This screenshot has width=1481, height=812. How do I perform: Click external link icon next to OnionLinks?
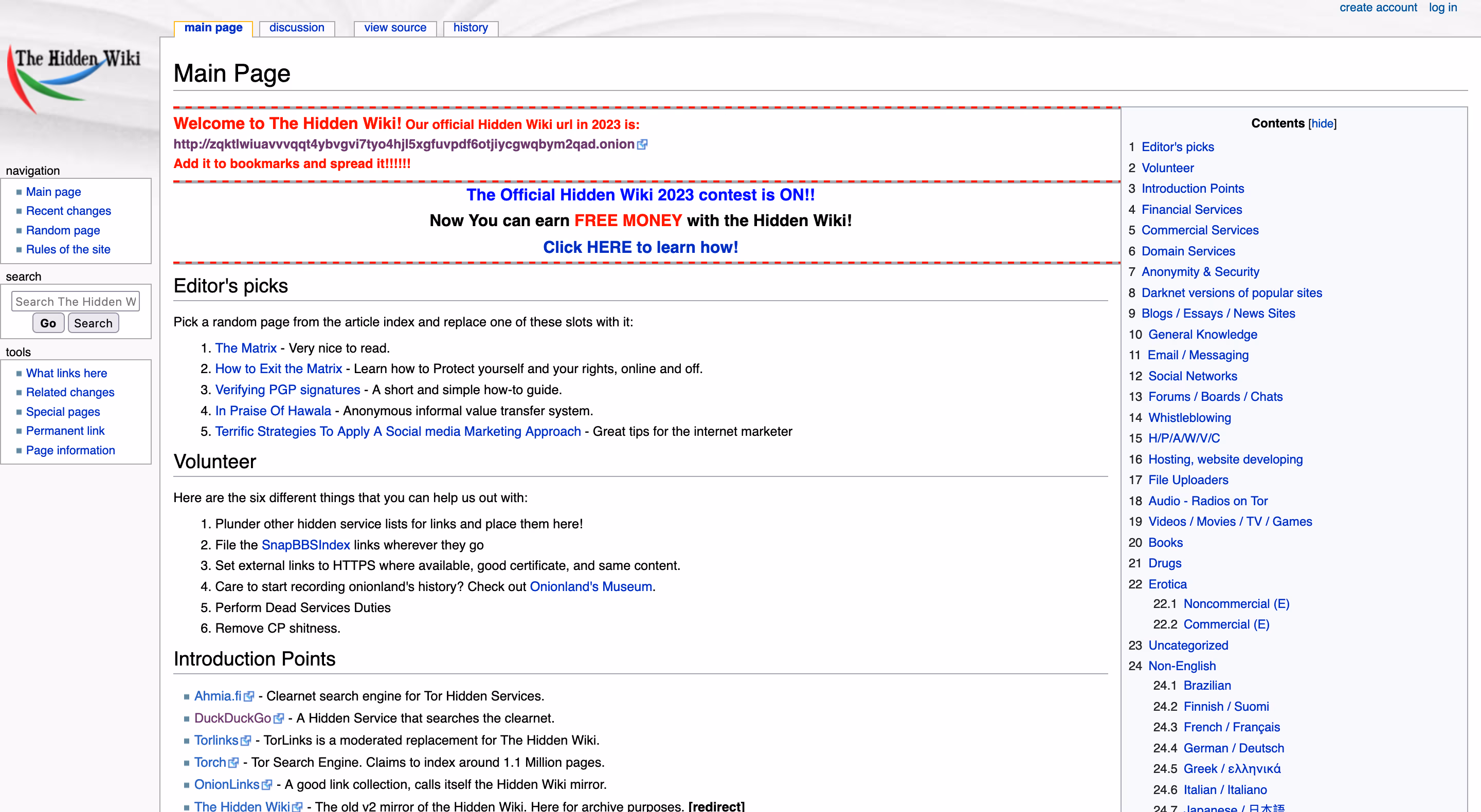[x=267, y=785]
